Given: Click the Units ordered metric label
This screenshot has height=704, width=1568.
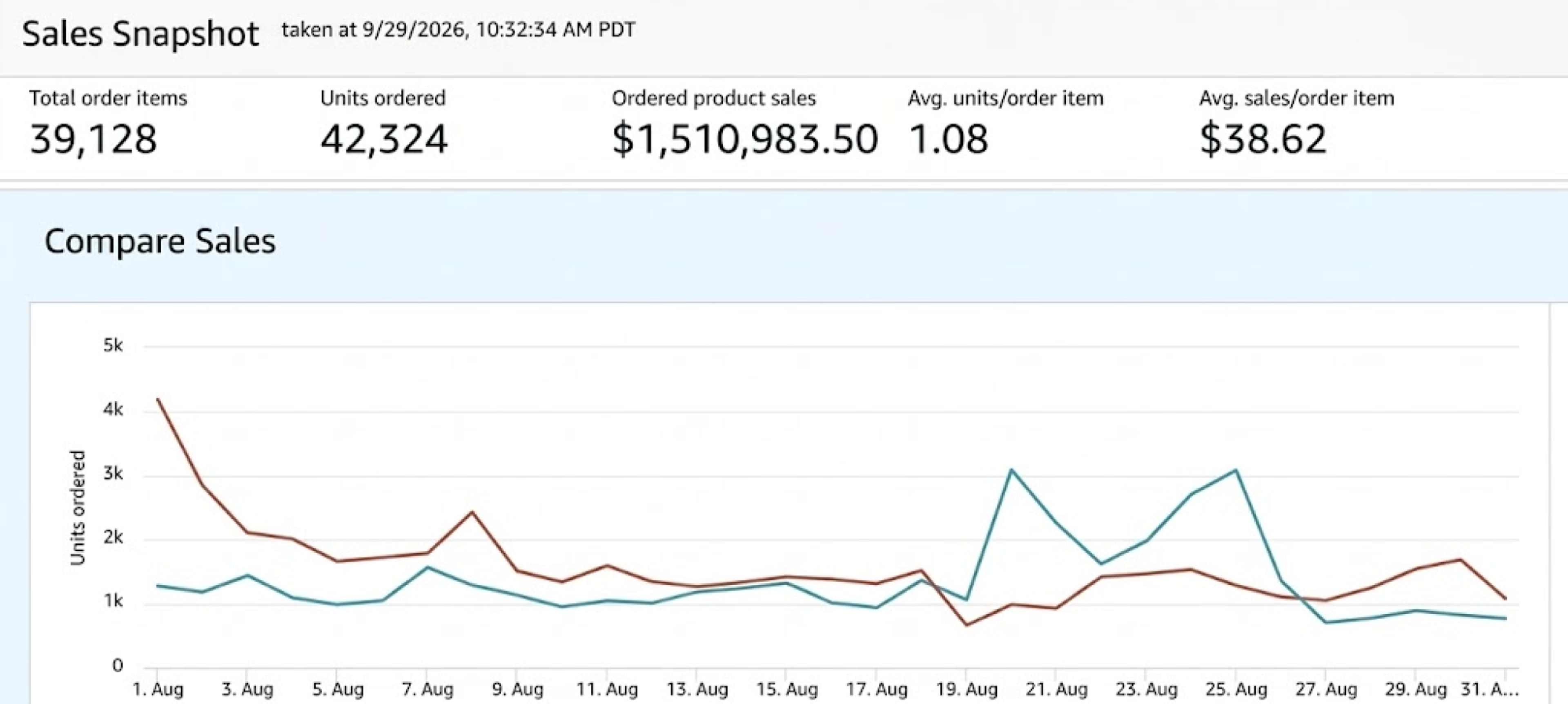Looking at the screenshot, I should [383, 98].
